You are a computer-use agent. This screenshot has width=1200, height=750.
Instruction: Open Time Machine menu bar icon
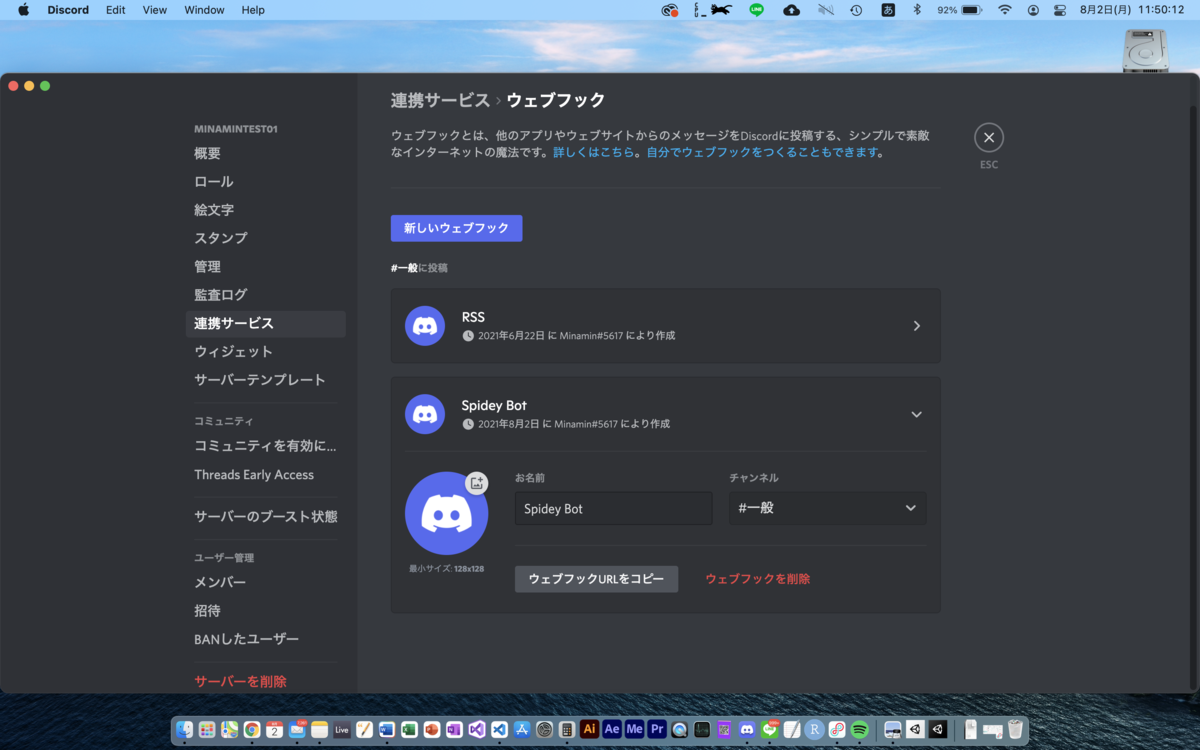856,10
